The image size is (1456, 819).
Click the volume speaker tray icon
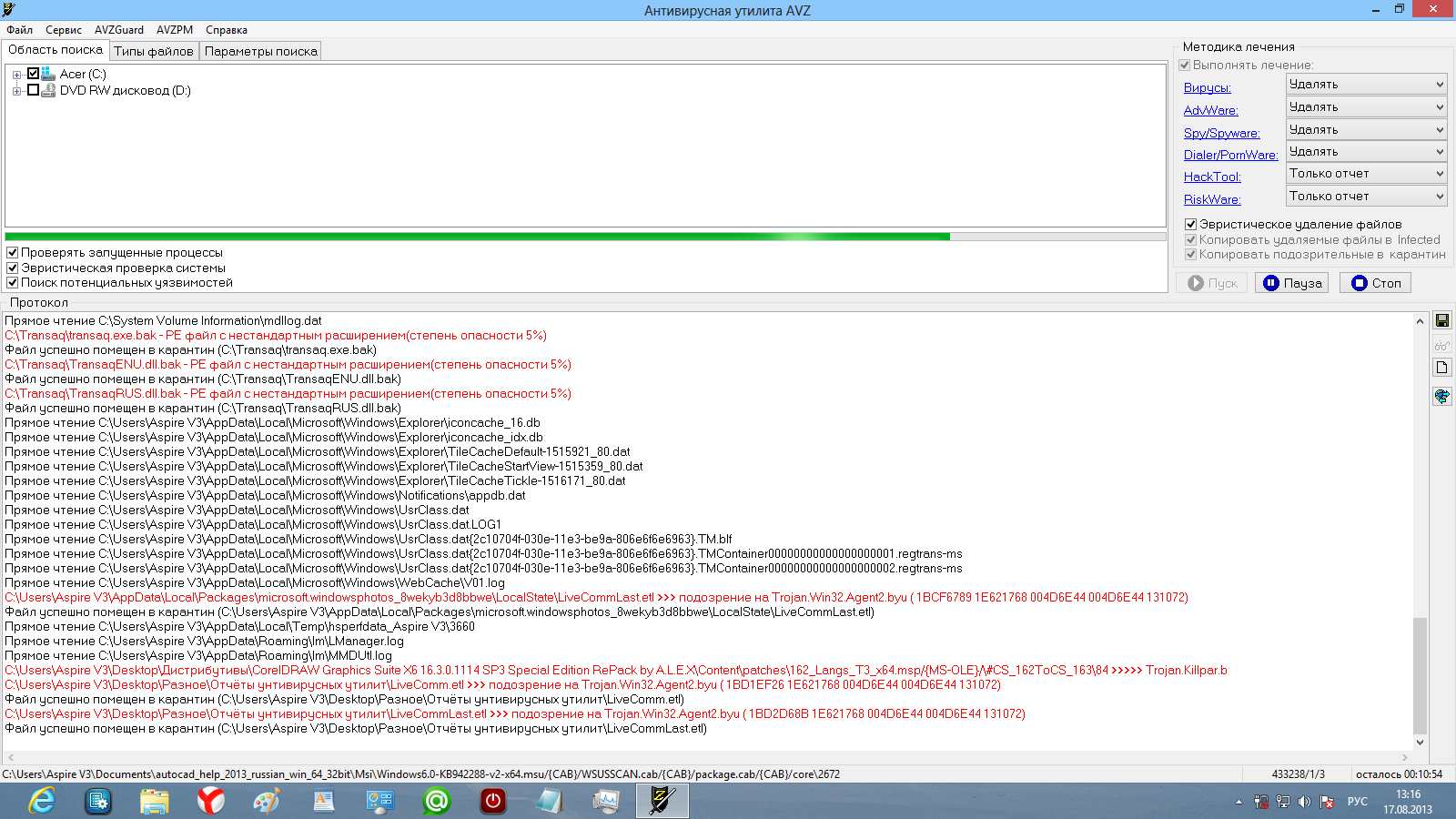click(x=1305, y=802)
